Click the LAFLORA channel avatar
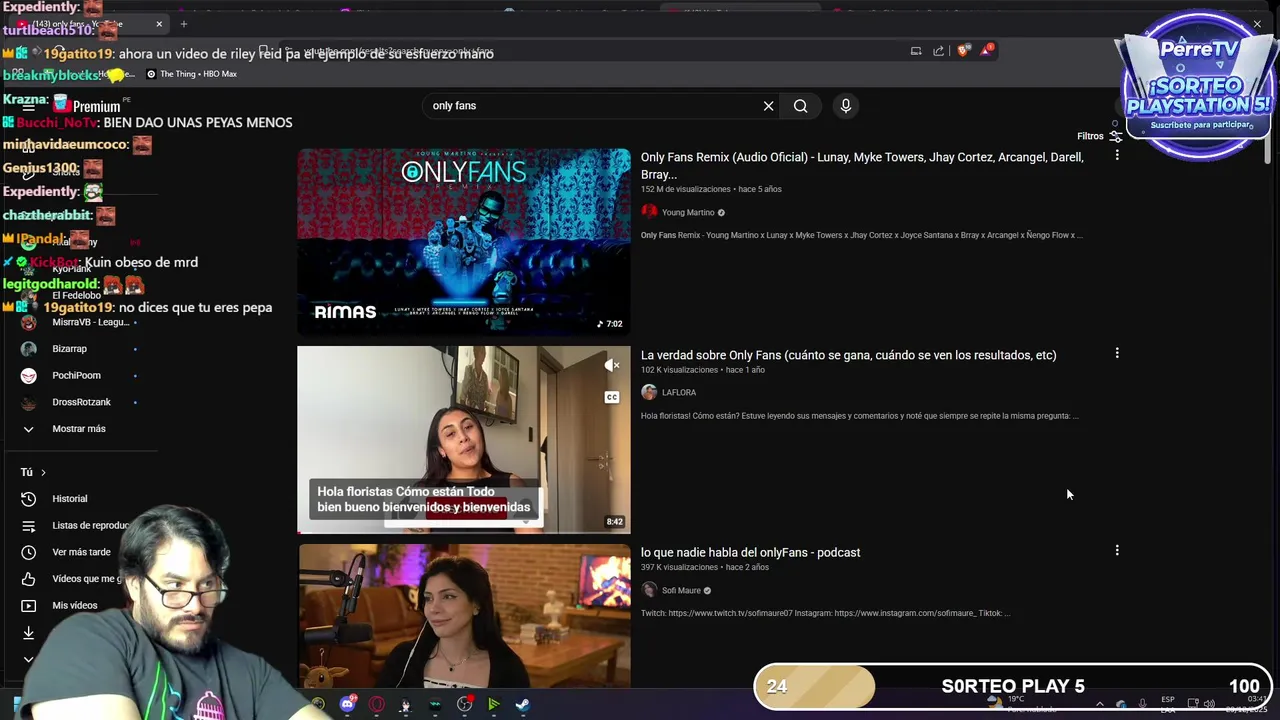 pos(649,392)
